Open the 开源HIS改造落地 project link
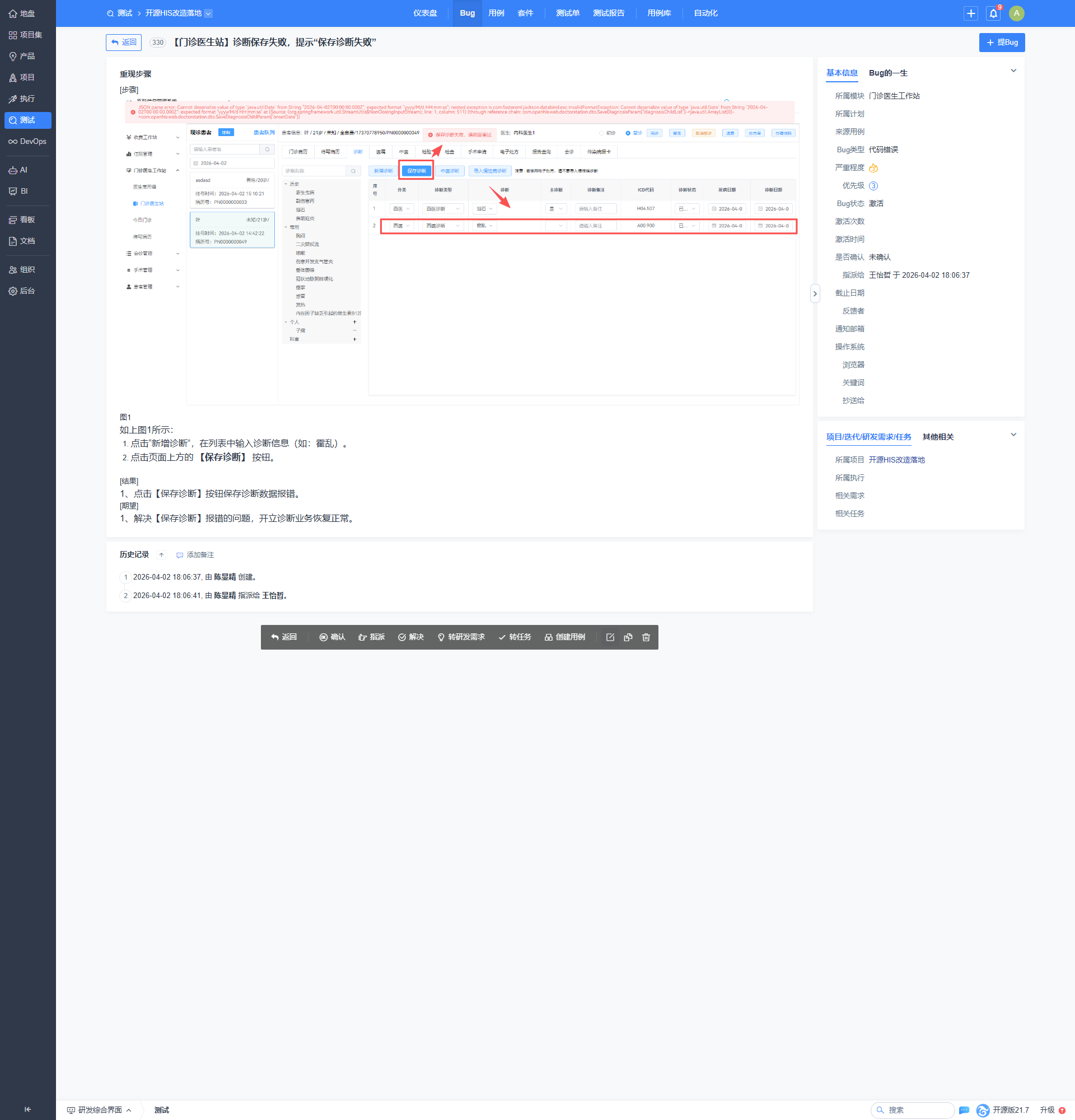The image size is (1075, 1120). pos(896,460)
